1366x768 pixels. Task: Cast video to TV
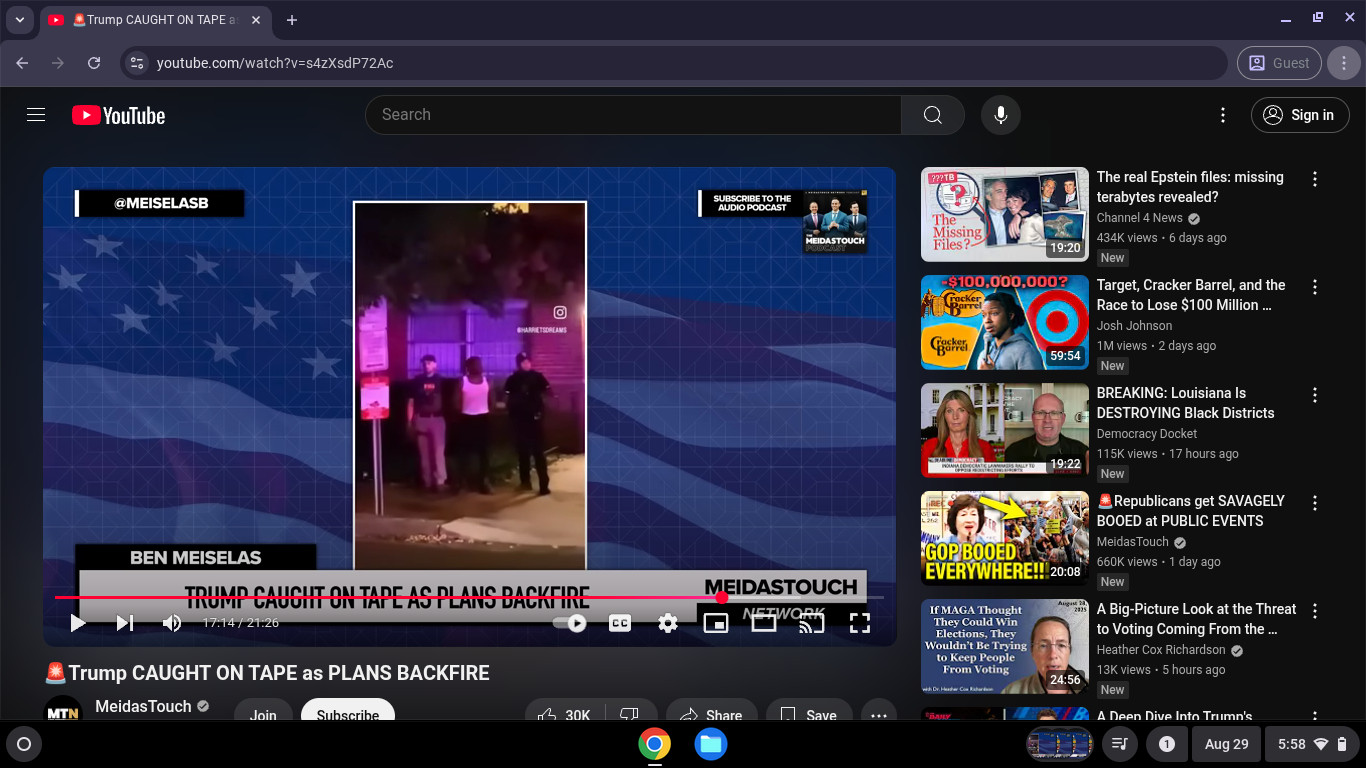coord(812,623)
